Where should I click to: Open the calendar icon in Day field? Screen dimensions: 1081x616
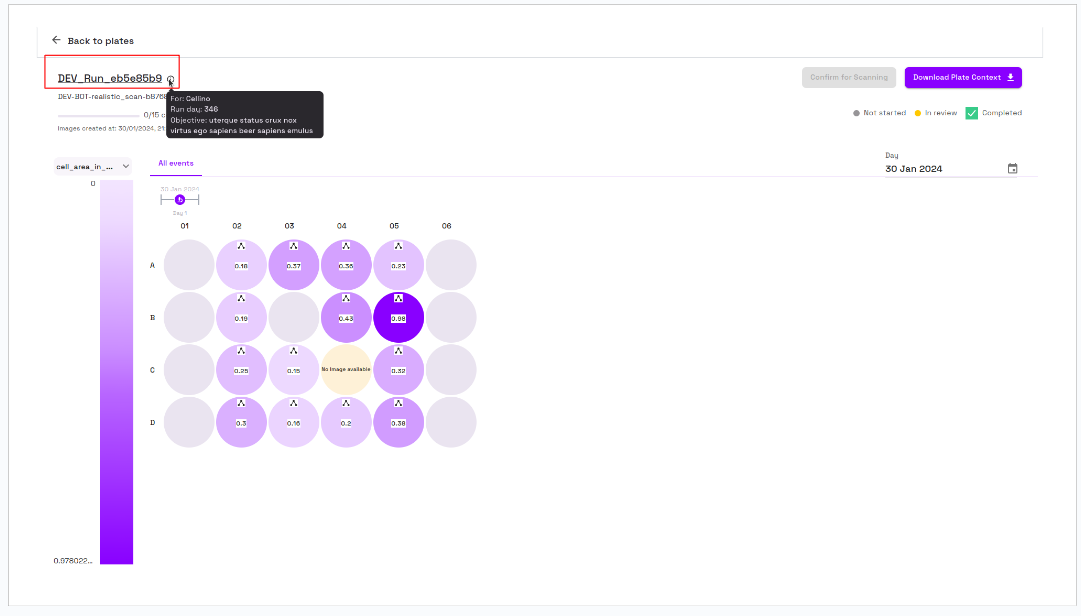coord(1012,169)
